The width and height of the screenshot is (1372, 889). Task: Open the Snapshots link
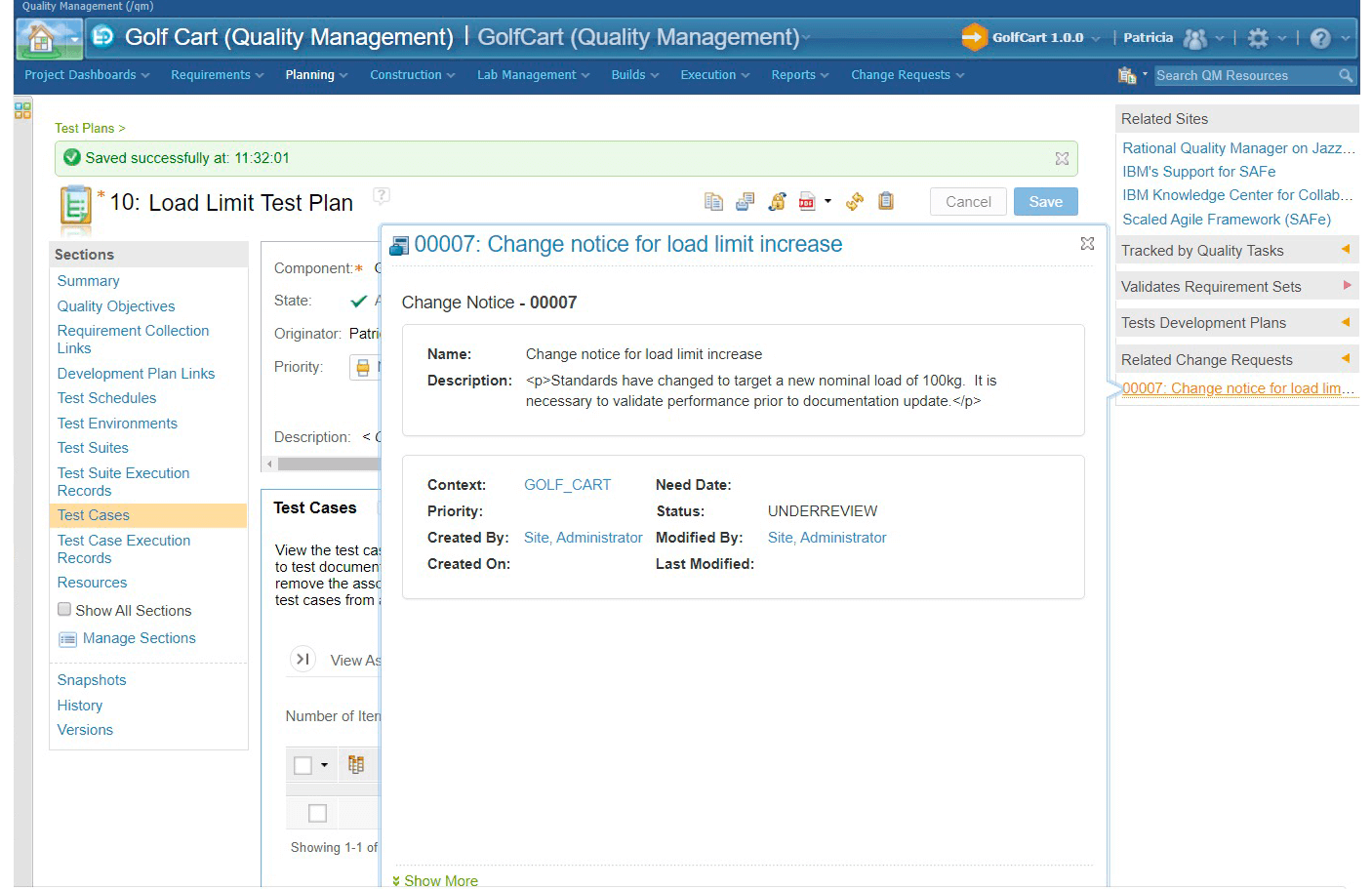(92, 680)
